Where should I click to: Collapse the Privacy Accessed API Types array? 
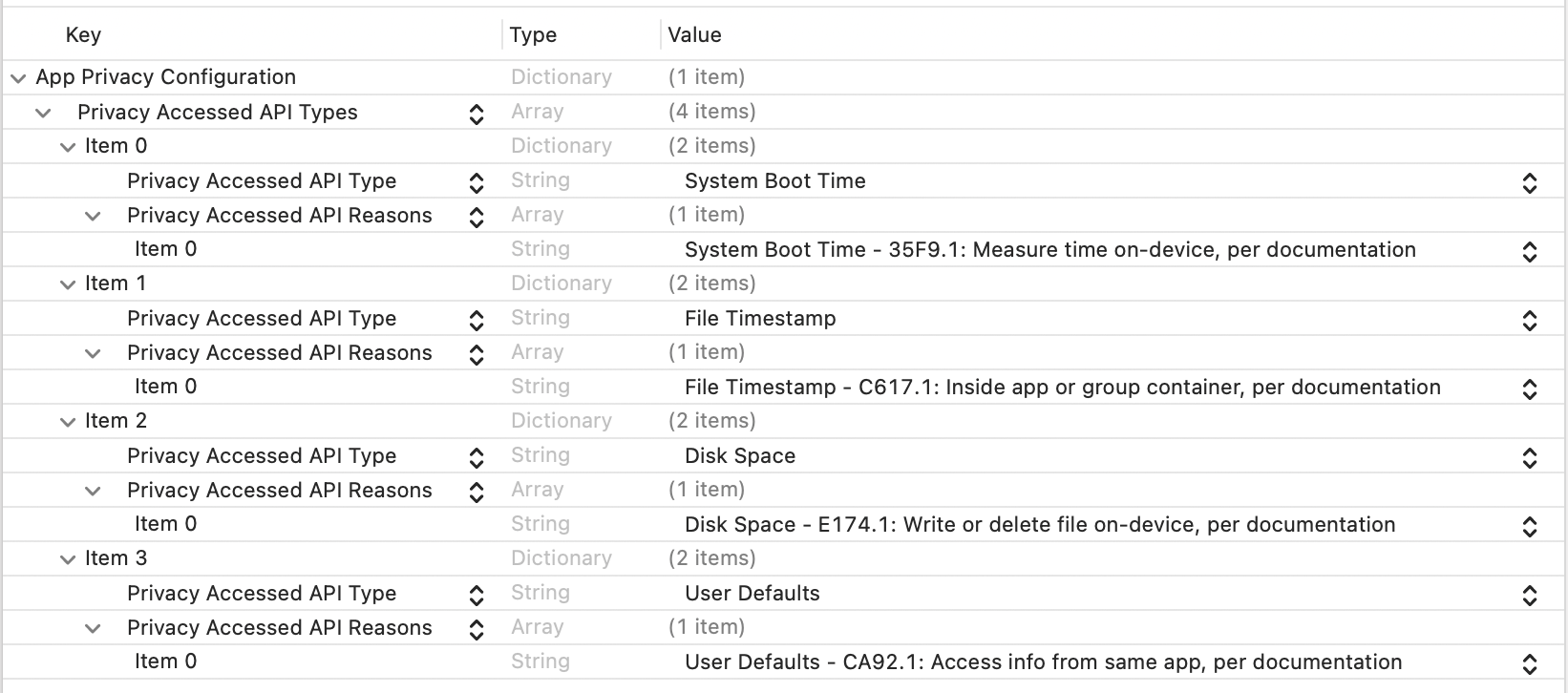[43, 113]
